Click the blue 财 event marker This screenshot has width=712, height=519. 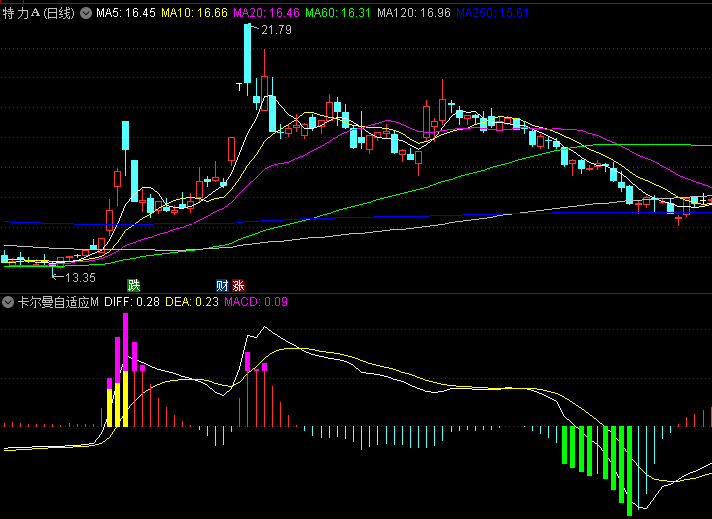(222, 286)
